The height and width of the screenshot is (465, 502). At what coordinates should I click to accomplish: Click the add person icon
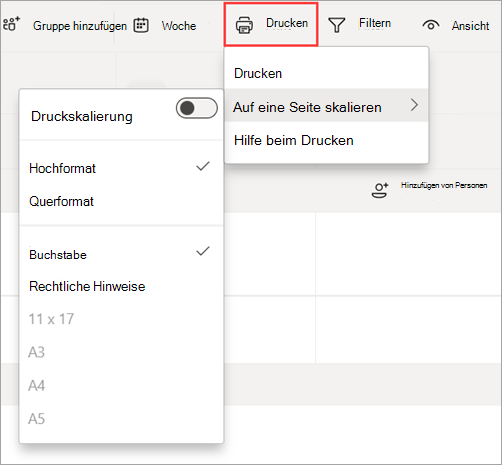[x=380, y=190]
